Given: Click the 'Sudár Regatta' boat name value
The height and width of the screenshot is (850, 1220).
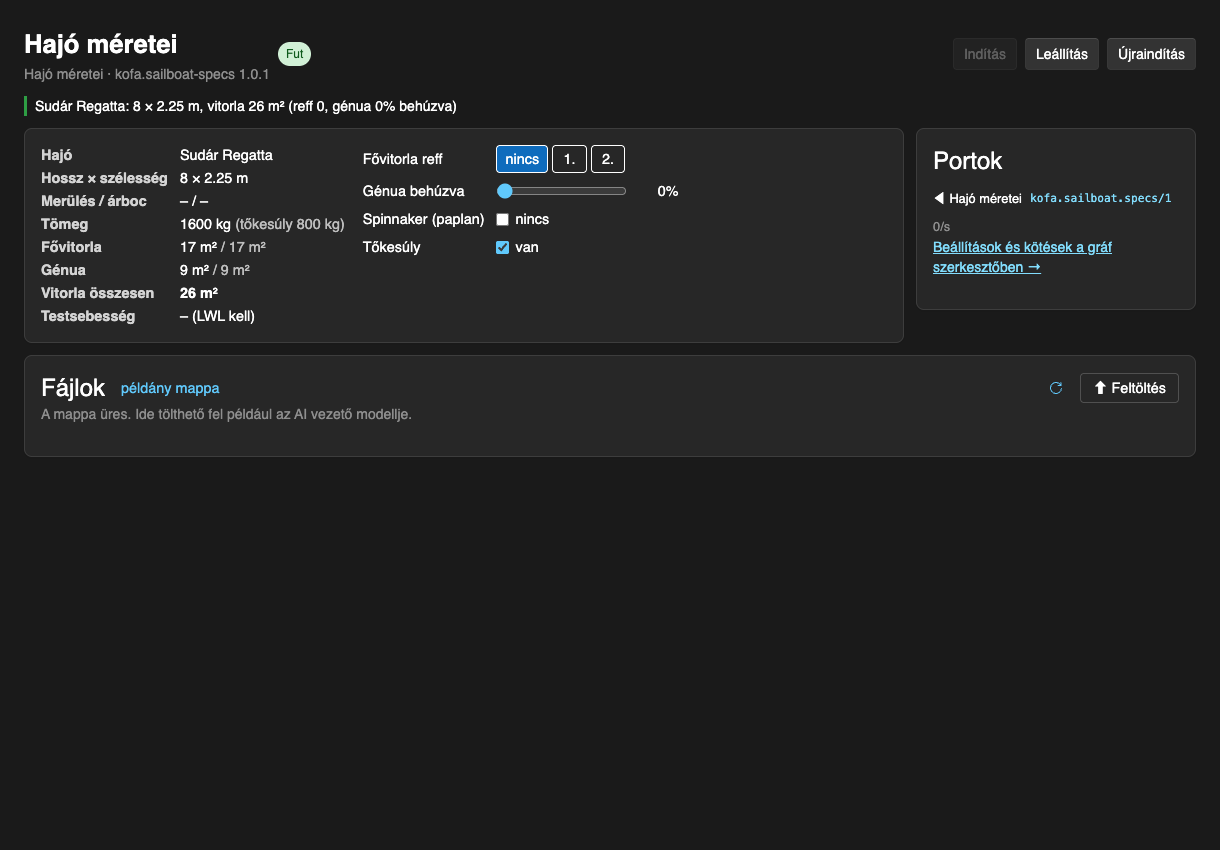Looking at the screenshot, I should pyautogui.click(x=226, y=155).
